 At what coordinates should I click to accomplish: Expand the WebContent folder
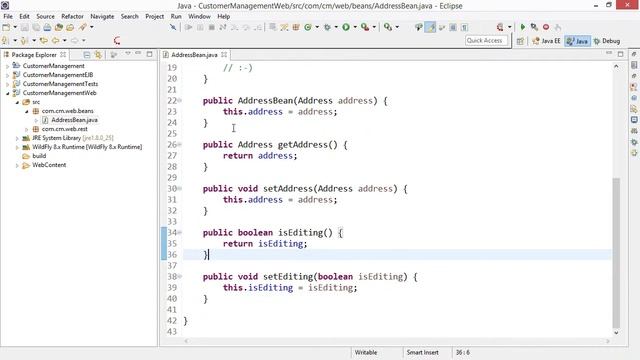click(x=17, y=165)
